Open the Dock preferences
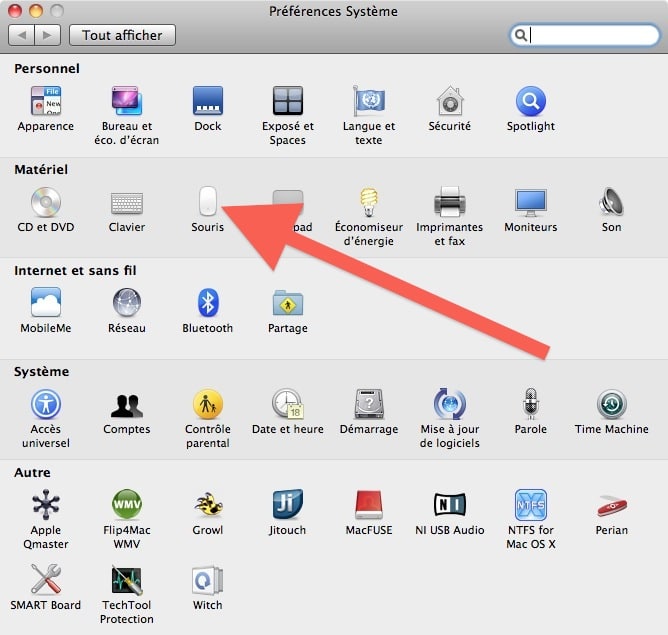 [208, 102]
